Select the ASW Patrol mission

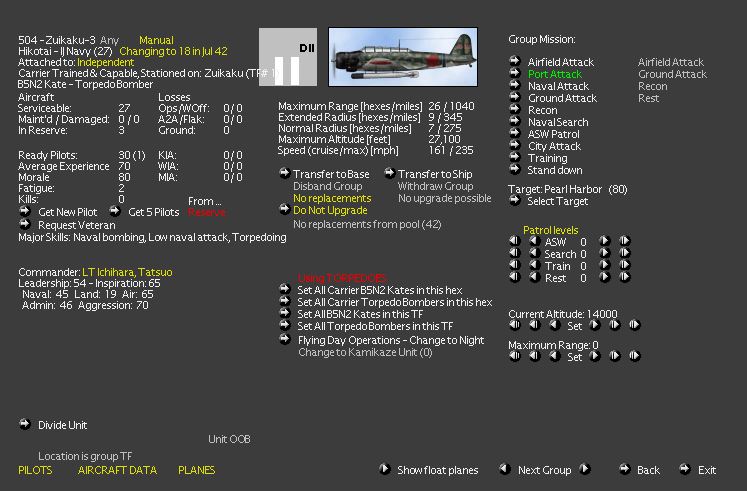point(515,133)
